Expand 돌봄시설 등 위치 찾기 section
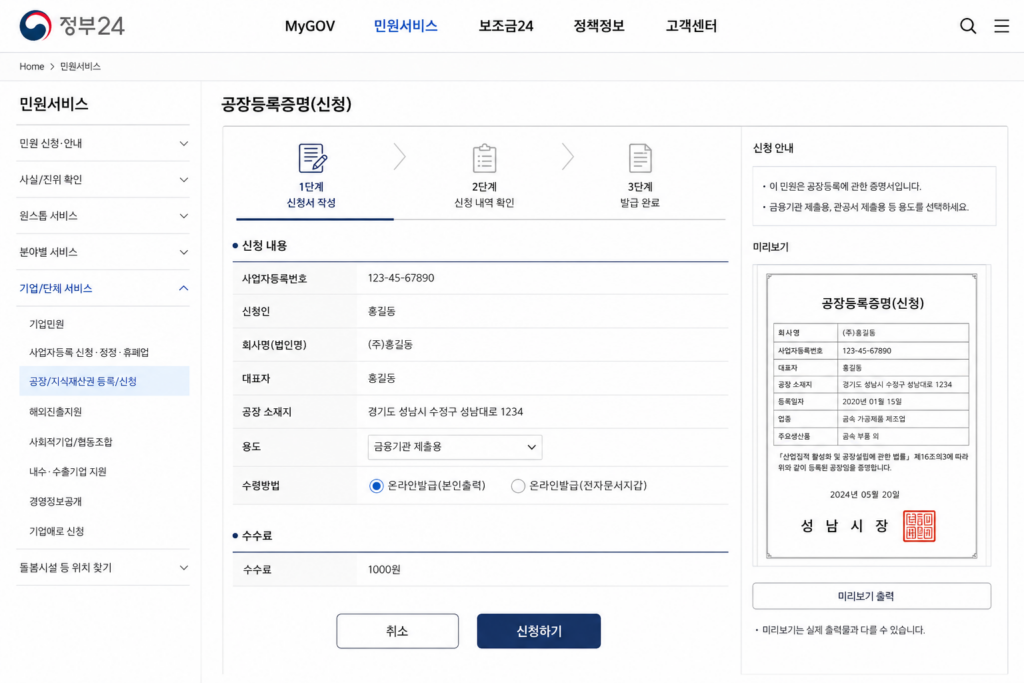The height and width of the screenshot is (683, 1024). [103, 567]
